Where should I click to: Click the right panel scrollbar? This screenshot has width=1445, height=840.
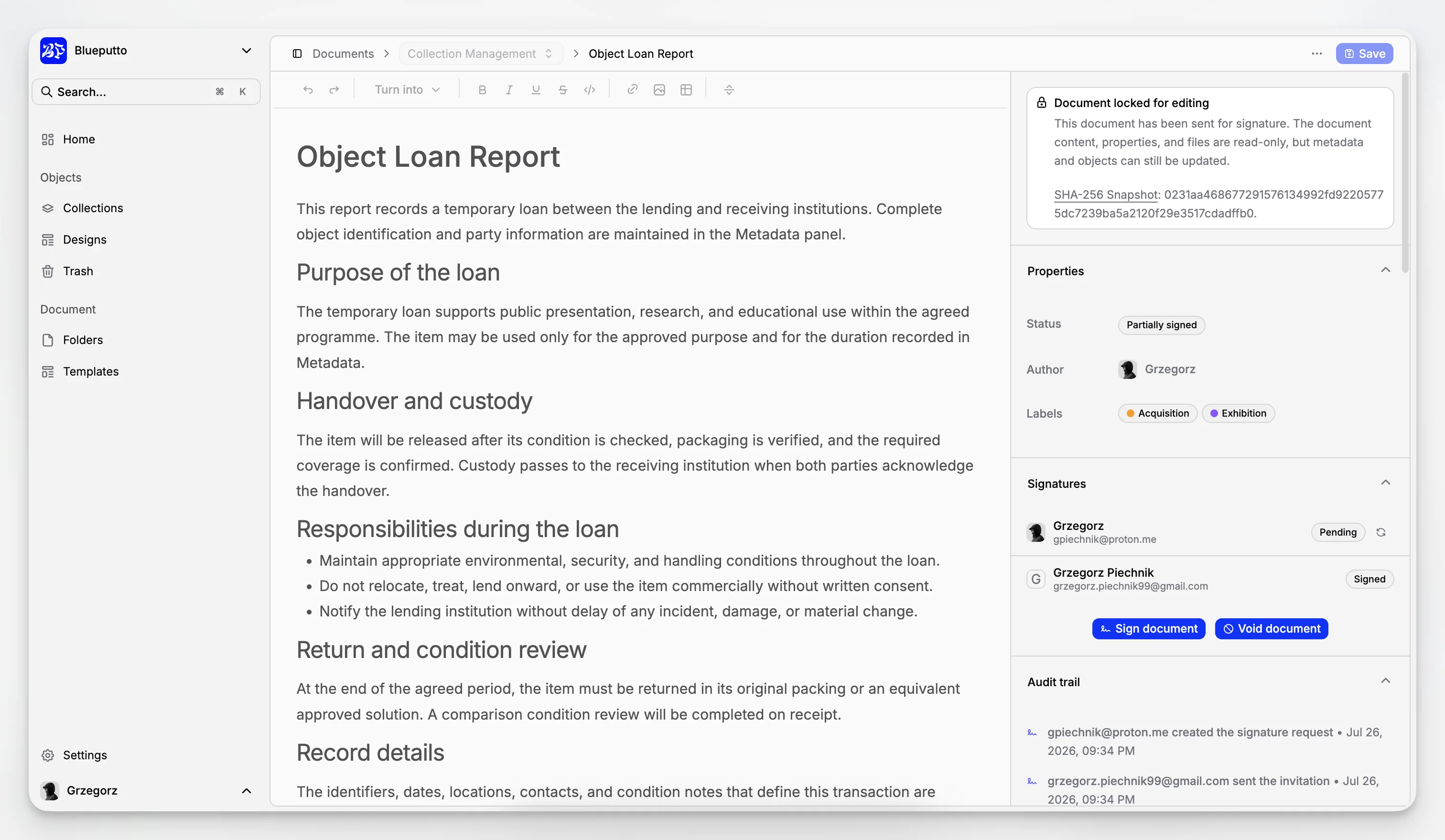coord(1405,172)
